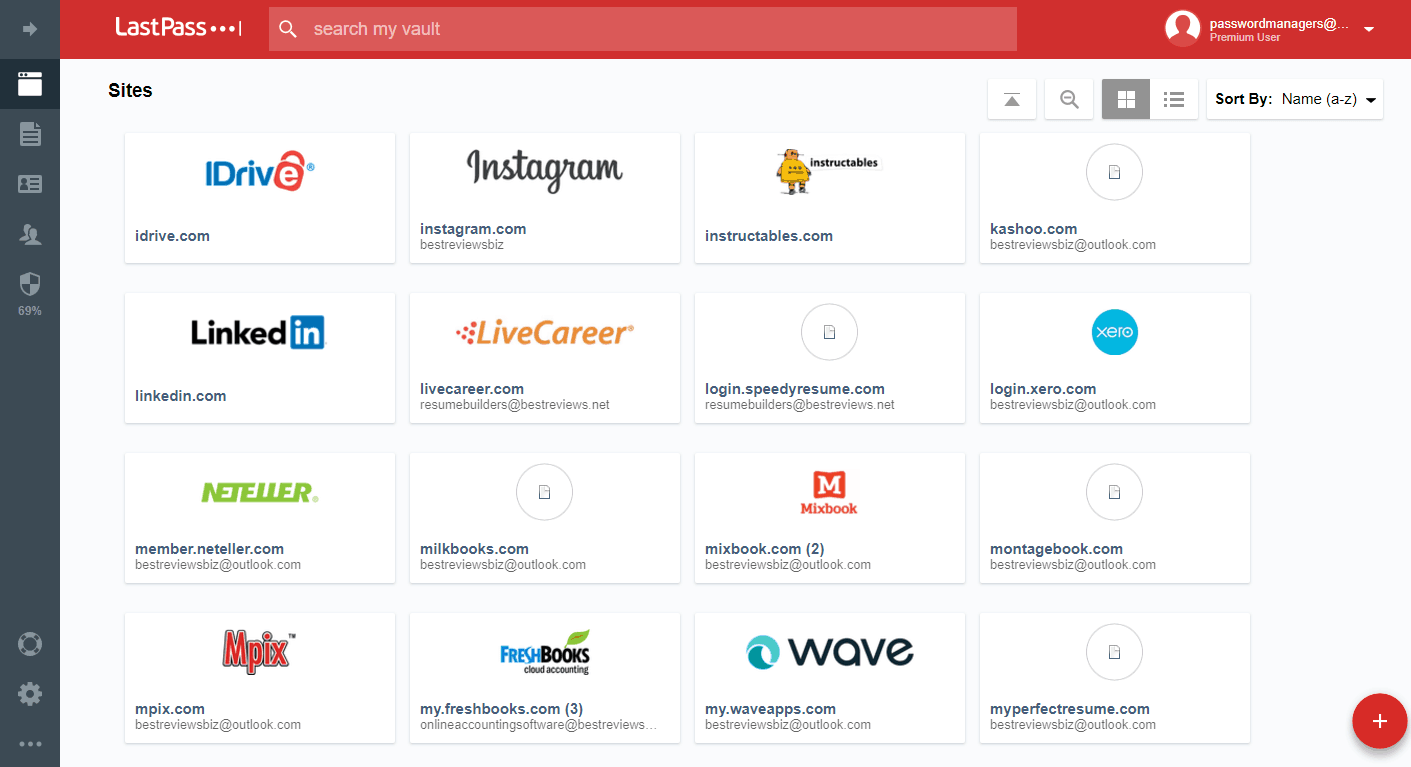
Task: Open the instagram.com site entry
Action: tap(544, 198)
